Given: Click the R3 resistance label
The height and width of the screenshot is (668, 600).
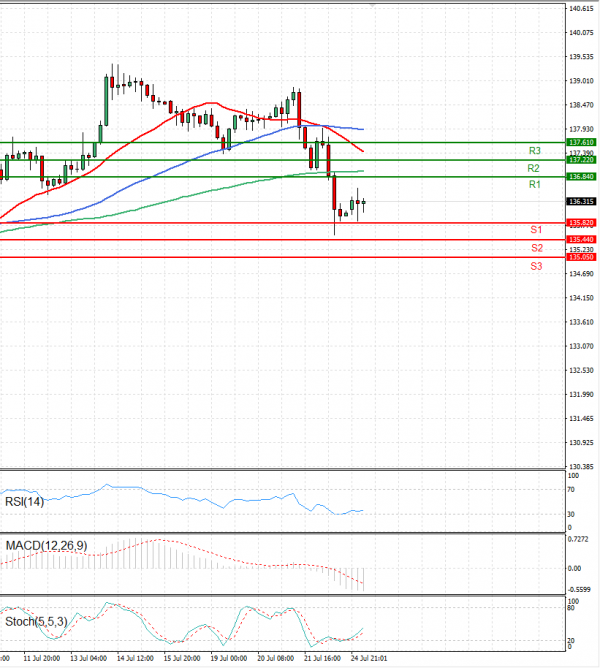Looking at the screenshot, I should click(x=534, y=150).
